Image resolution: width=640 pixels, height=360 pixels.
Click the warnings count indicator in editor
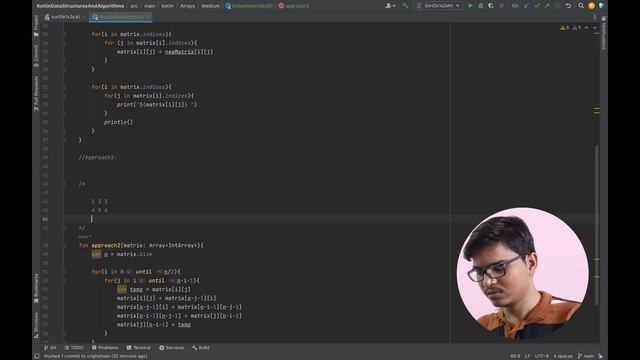tap(565, 28)
